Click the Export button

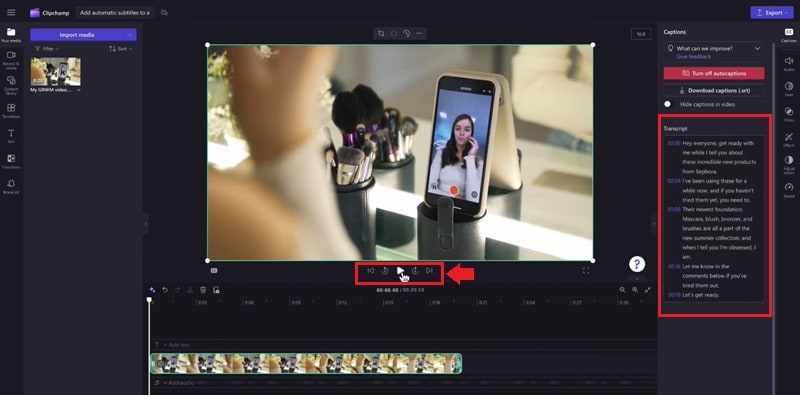(771, 13)
